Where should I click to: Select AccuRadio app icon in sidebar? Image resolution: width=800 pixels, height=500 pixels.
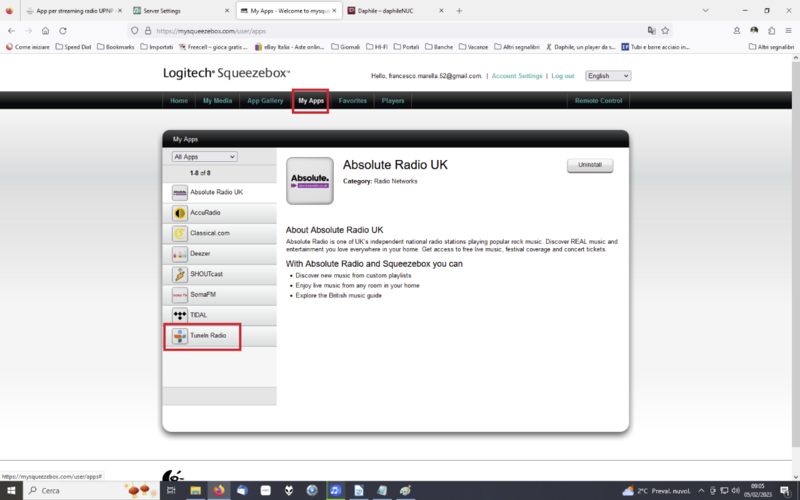tap(180, 213)
